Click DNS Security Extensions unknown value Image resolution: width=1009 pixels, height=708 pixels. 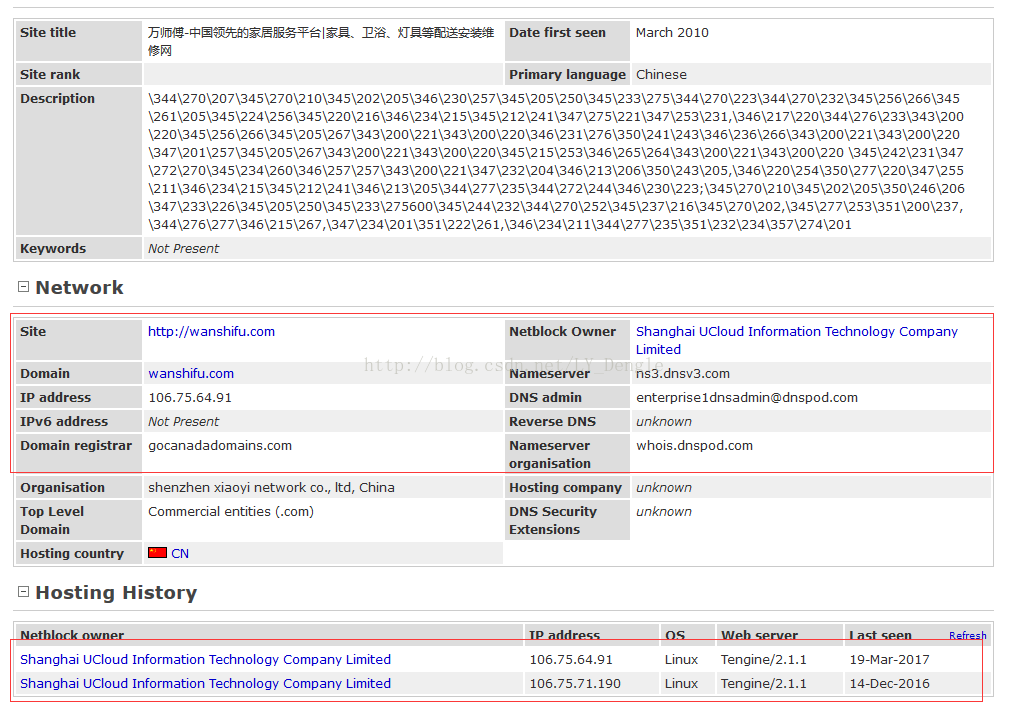point(663,511)
